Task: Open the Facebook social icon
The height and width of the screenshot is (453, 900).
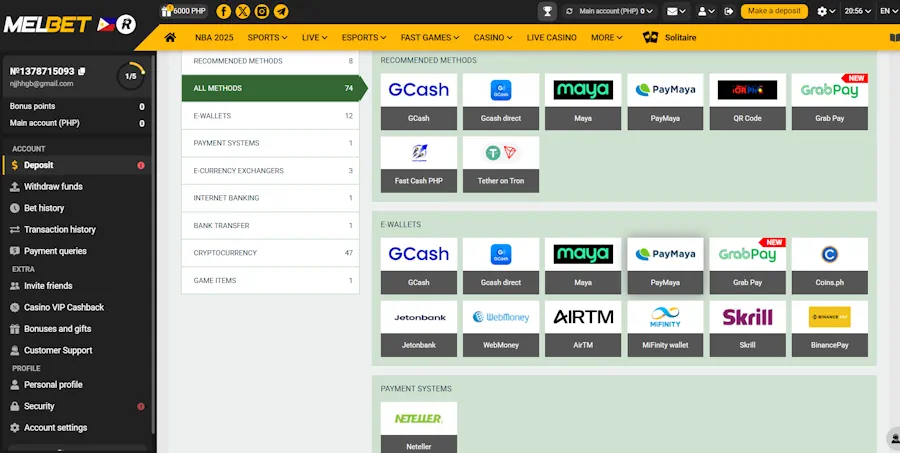Action: pos(223,11)
